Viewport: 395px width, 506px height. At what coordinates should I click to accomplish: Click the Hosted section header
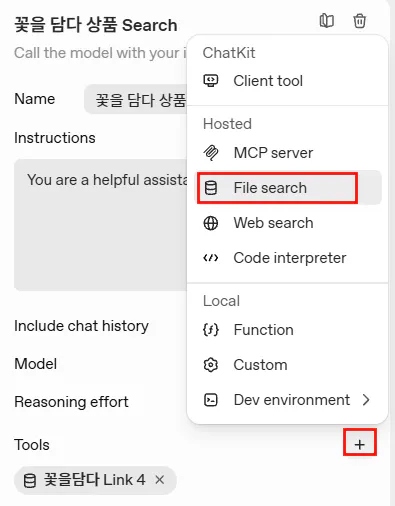point(227,124)
